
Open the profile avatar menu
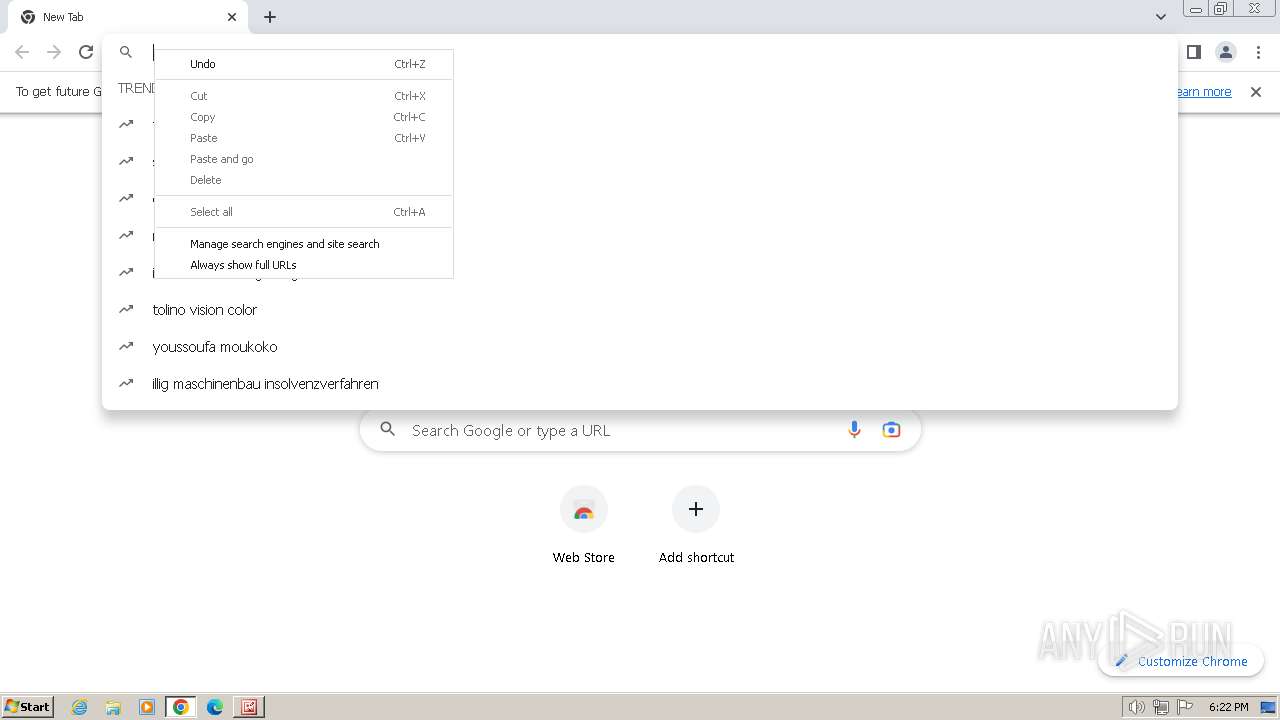click(1226, 52)
